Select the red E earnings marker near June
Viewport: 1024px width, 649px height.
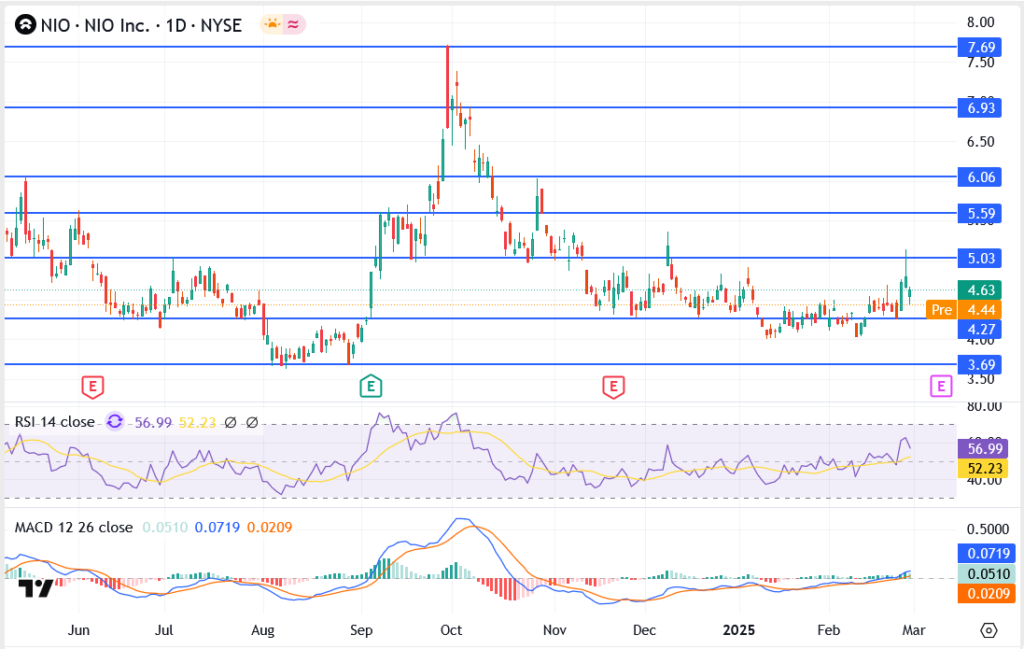pos(92,385)
